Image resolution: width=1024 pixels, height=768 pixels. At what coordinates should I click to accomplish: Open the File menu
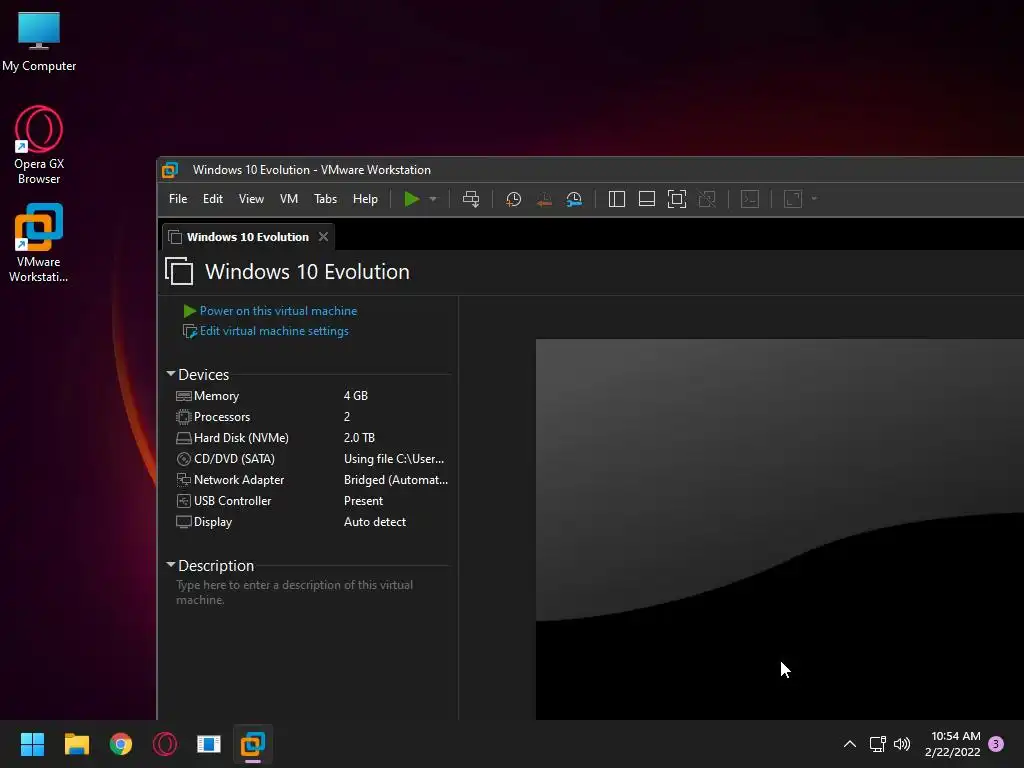(x=178, y=199)
